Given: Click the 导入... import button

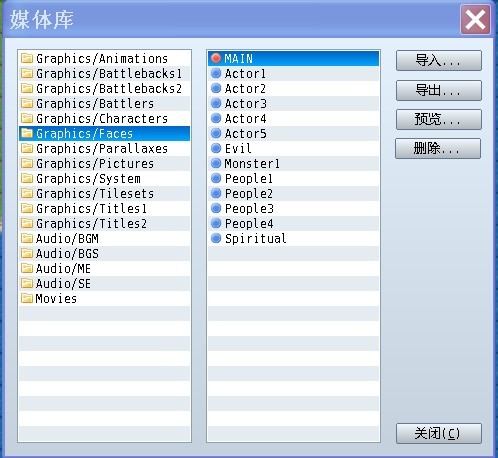Looking at the screenshot, I should (x=439, y=60).
